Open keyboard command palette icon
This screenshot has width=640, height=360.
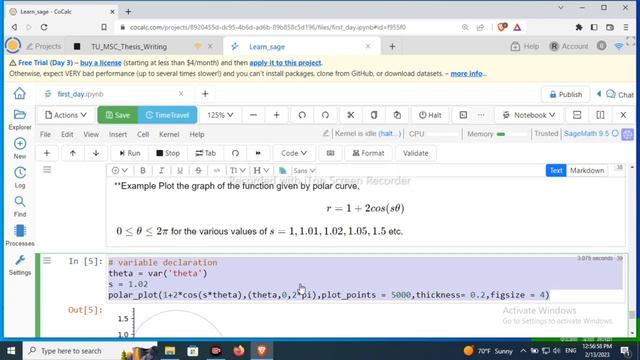pyautogui.click(x=331, y=153)
